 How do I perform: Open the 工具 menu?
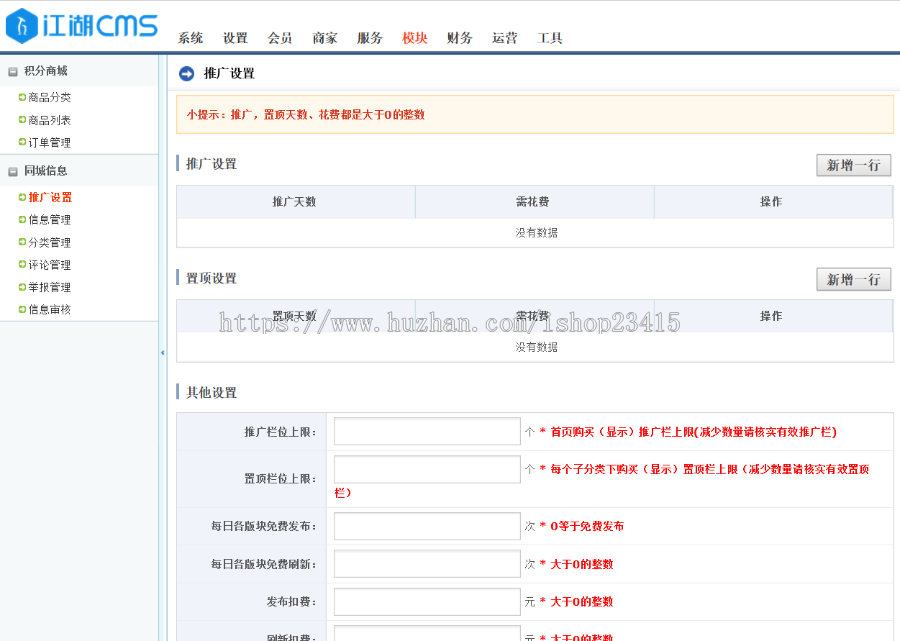coord(549,38)
